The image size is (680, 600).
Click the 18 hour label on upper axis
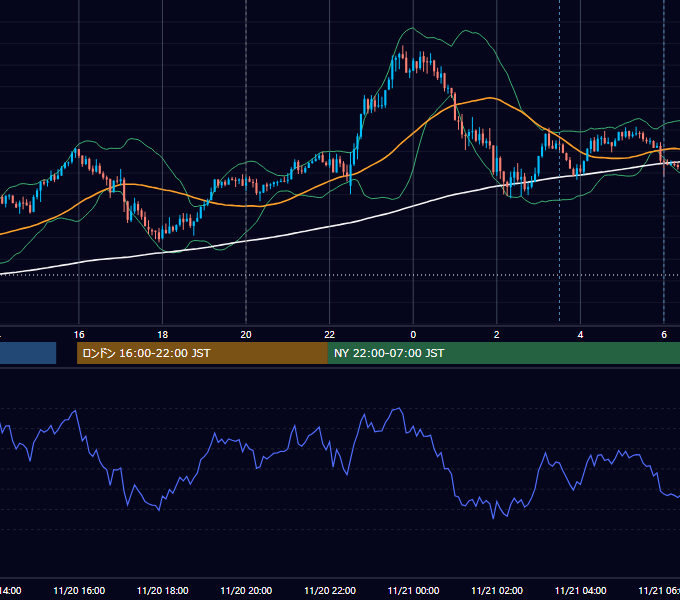click(163, 335)
